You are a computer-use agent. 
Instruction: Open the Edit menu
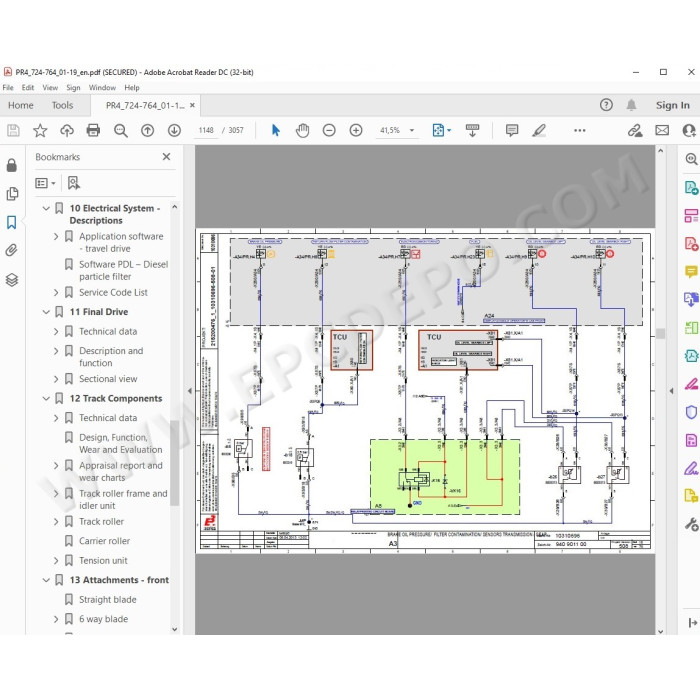point(28,88)
